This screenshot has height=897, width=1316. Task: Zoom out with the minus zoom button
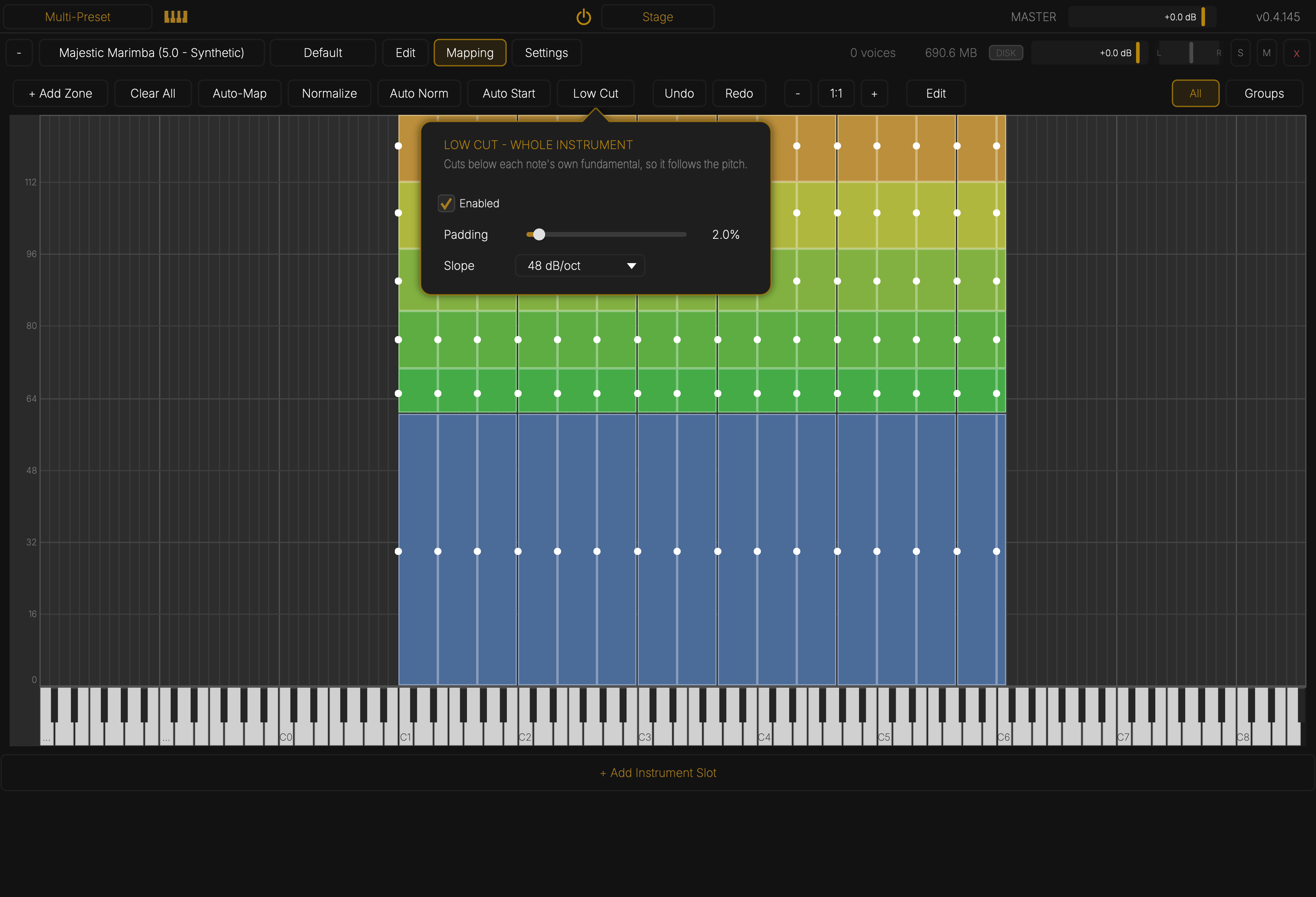[x=798, y=93]
